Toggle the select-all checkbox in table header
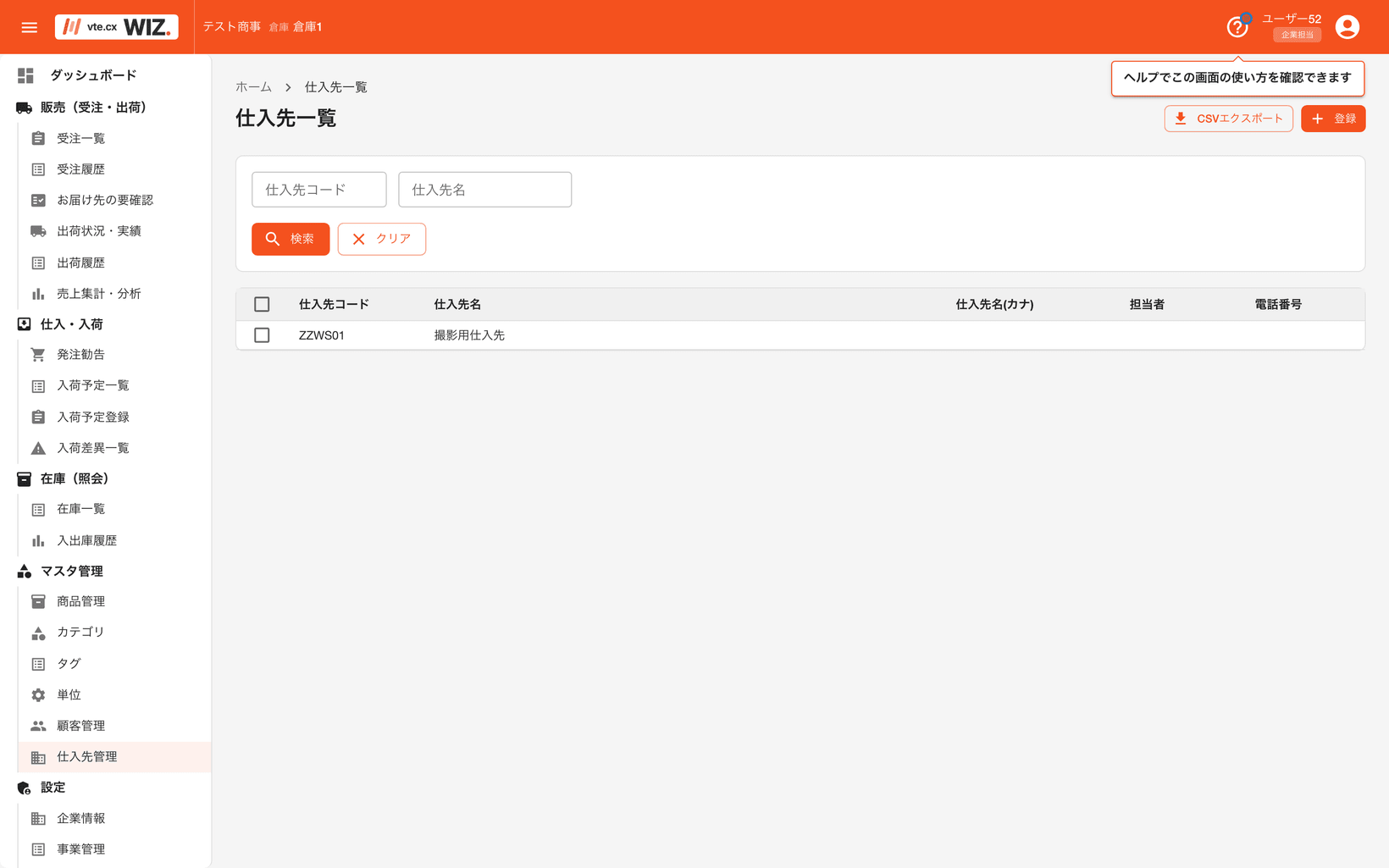 pyautogui.click(x=262, y=304)
